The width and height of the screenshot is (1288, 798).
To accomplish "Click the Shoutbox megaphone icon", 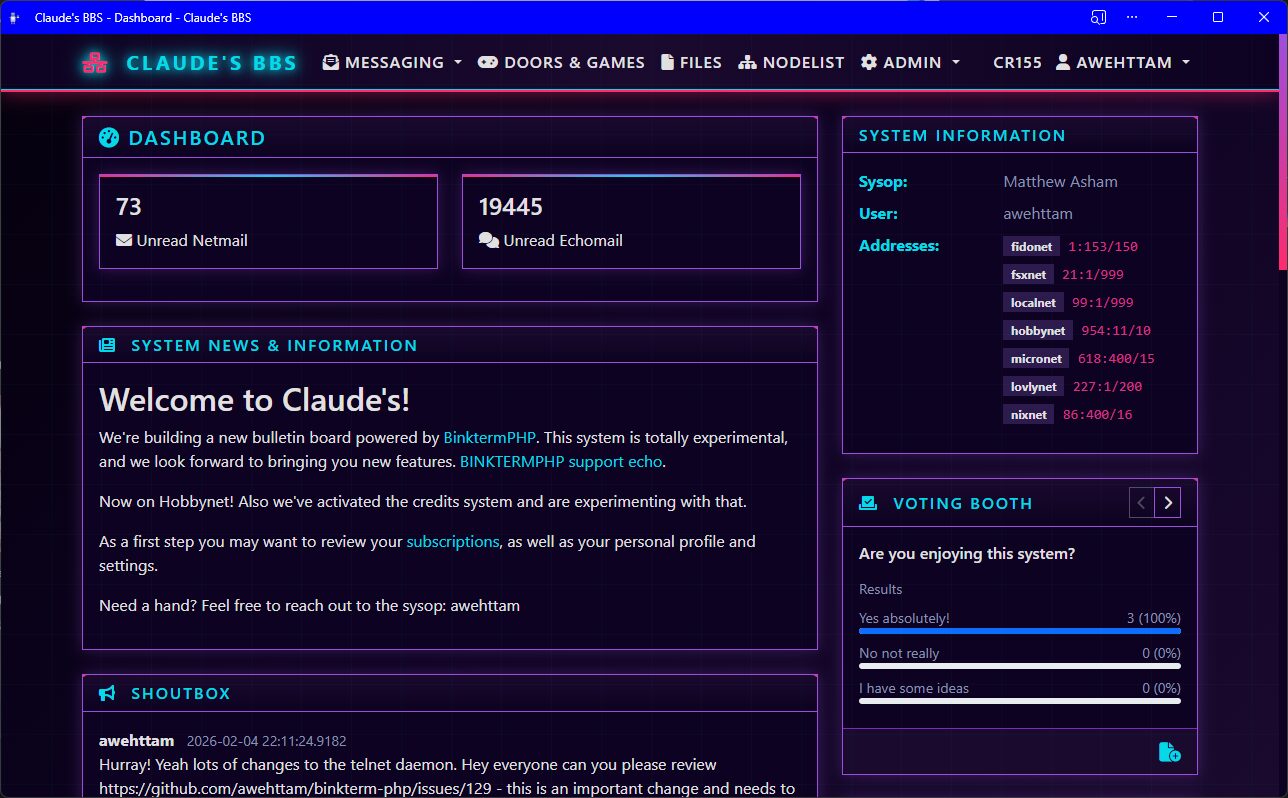I will click(107, 693).
